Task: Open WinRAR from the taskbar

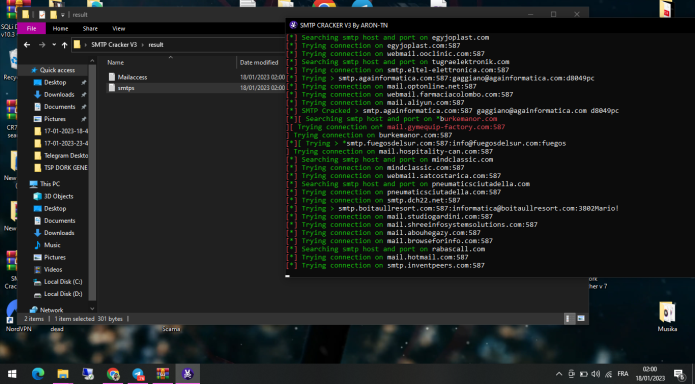Action: click(x=163, y=374)
